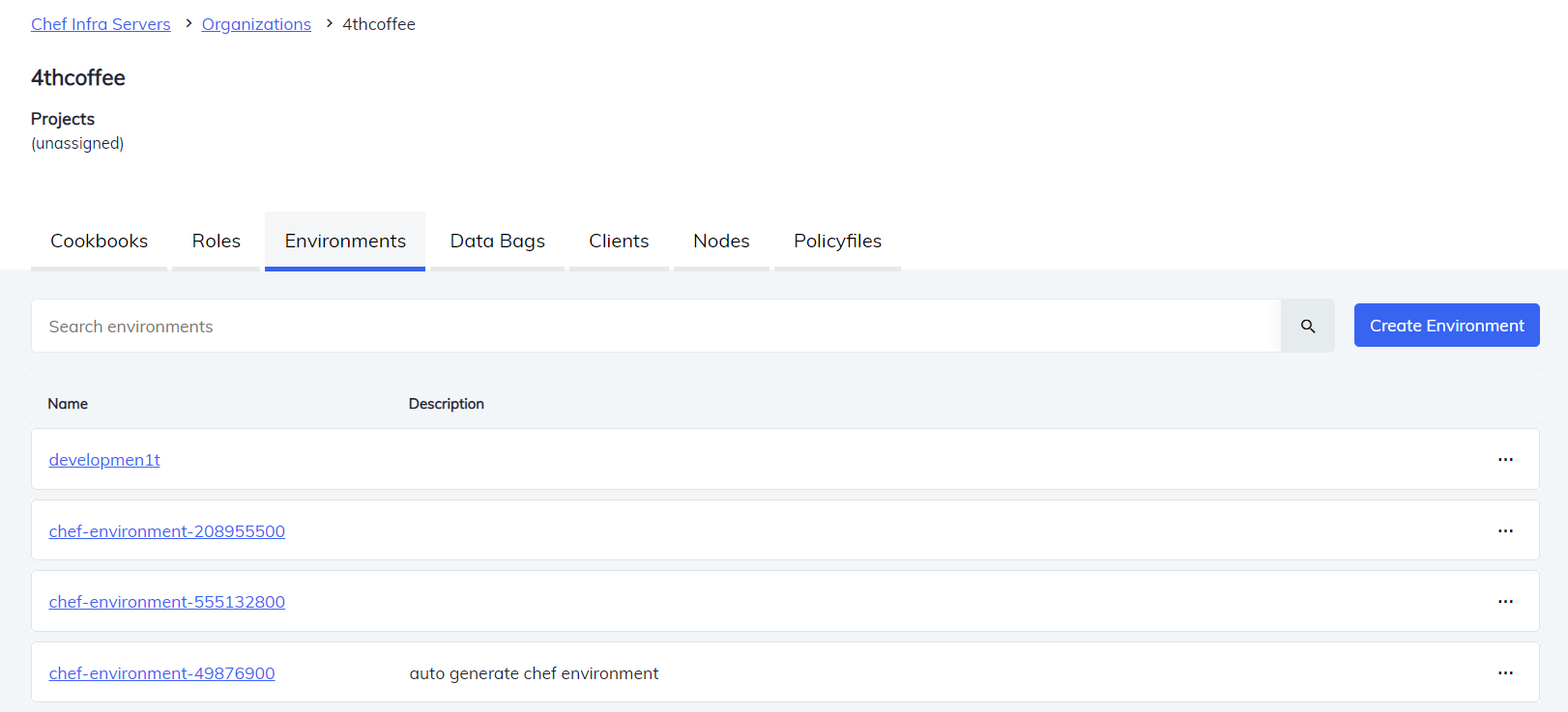Click the Create Environment button
Viewport: 1568px width, 712px height.
coord(1446,326)
